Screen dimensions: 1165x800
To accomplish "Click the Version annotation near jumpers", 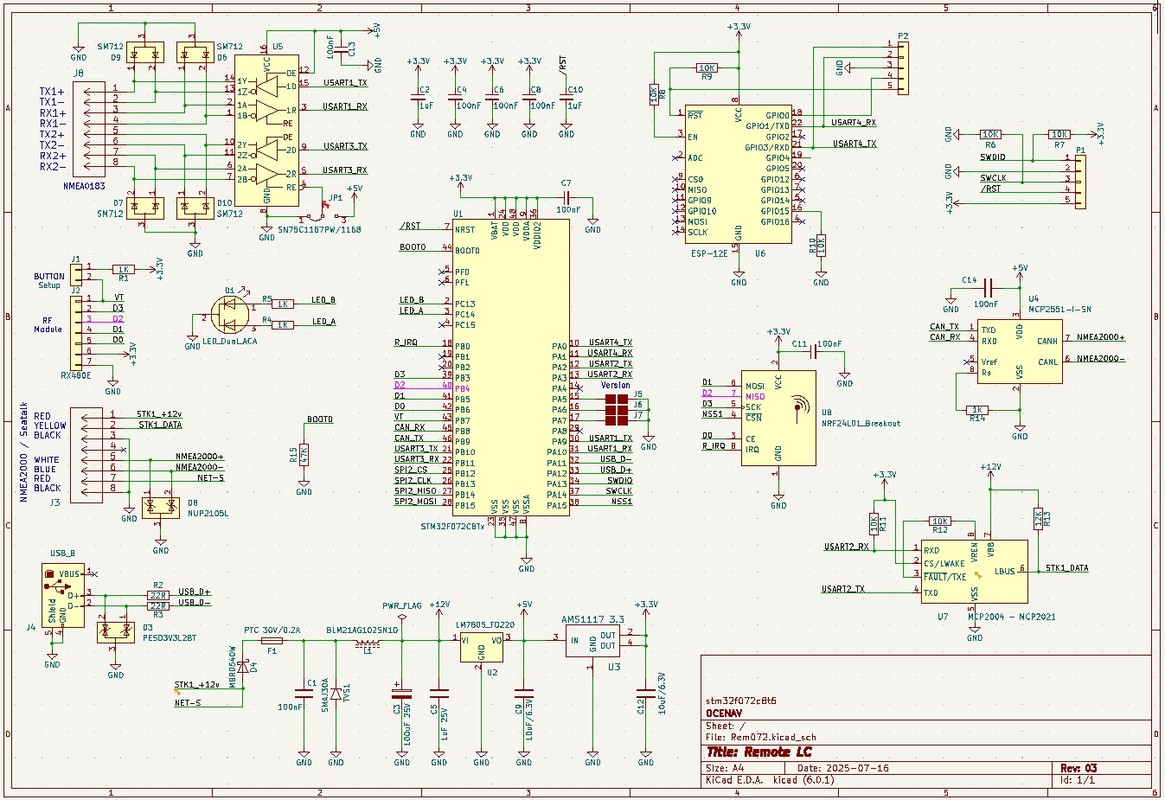I will (615, 386).
